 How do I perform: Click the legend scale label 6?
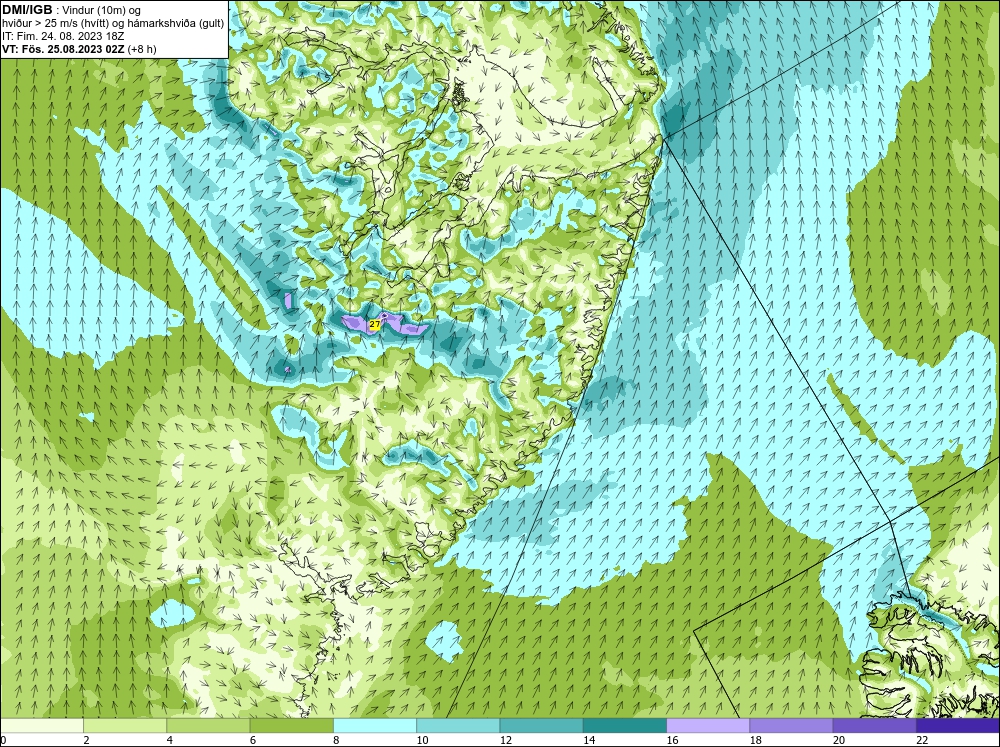click(x=253, y=740)
